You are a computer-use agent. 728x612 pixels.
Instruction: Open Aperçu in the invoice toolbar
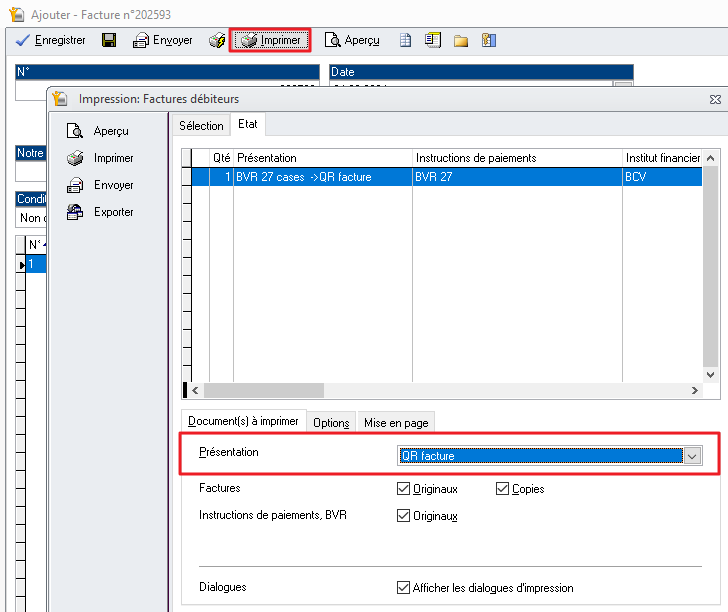tap(352, 40)
